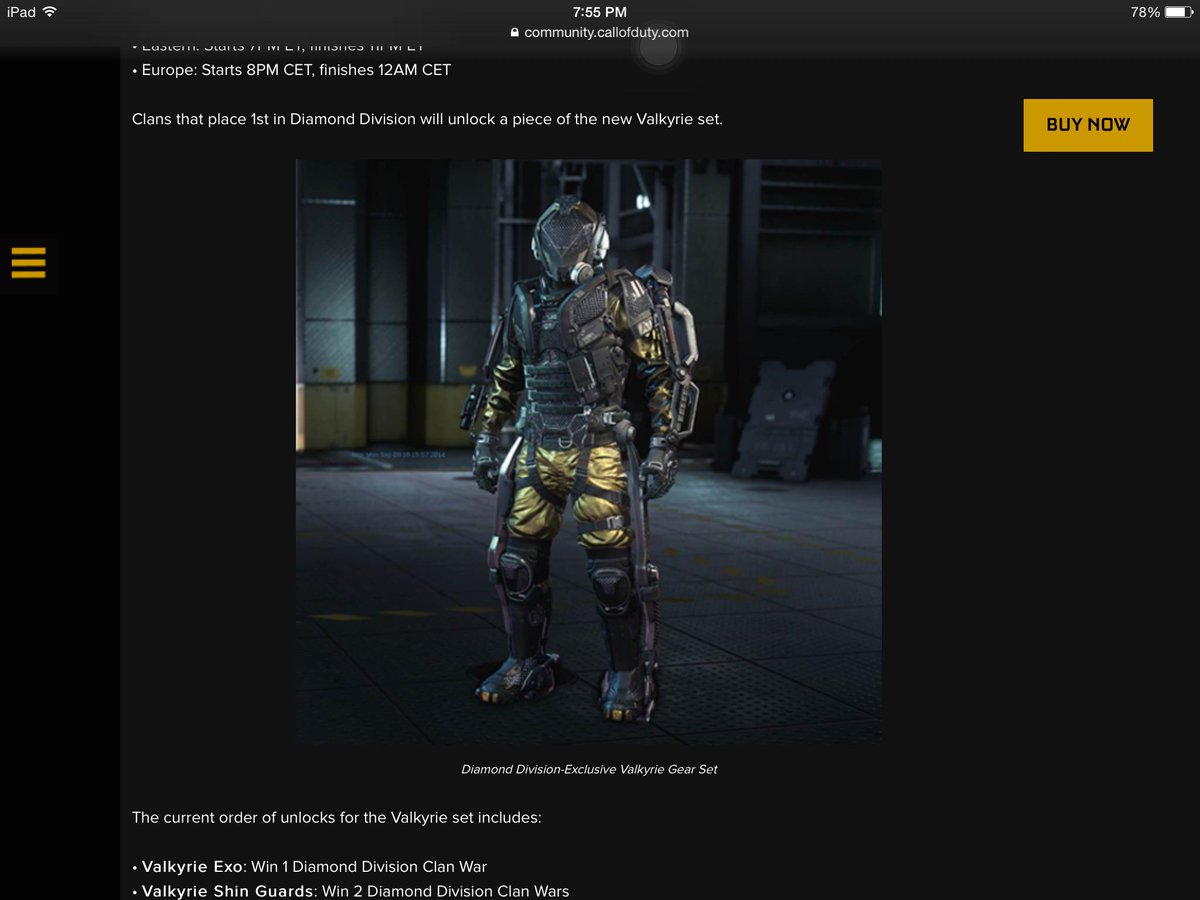
Task: Select the "Valkyrie Shin Guards" list entry
Action: (351, 891)
